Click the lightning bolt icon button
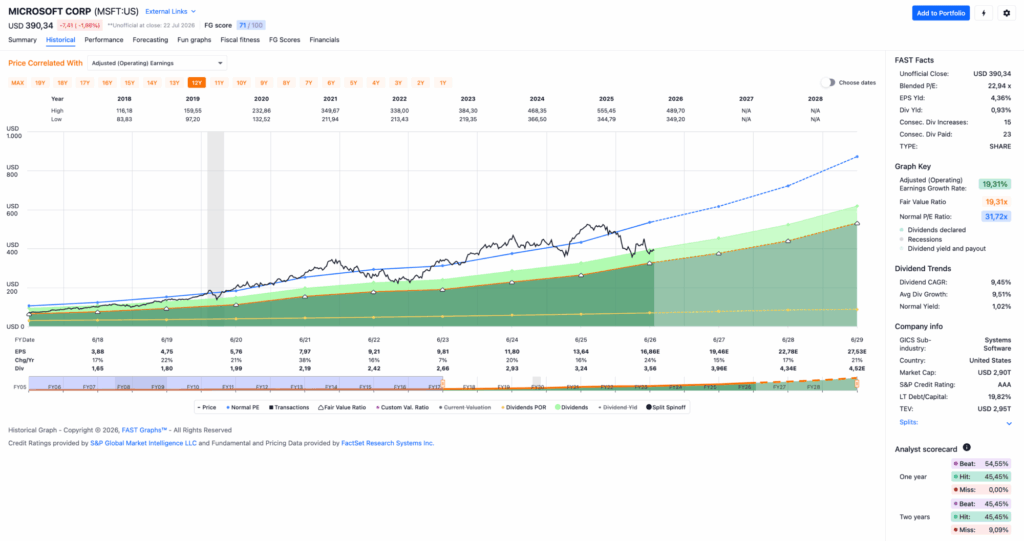This screenshot has width=1024, height=541. [984, 13]
